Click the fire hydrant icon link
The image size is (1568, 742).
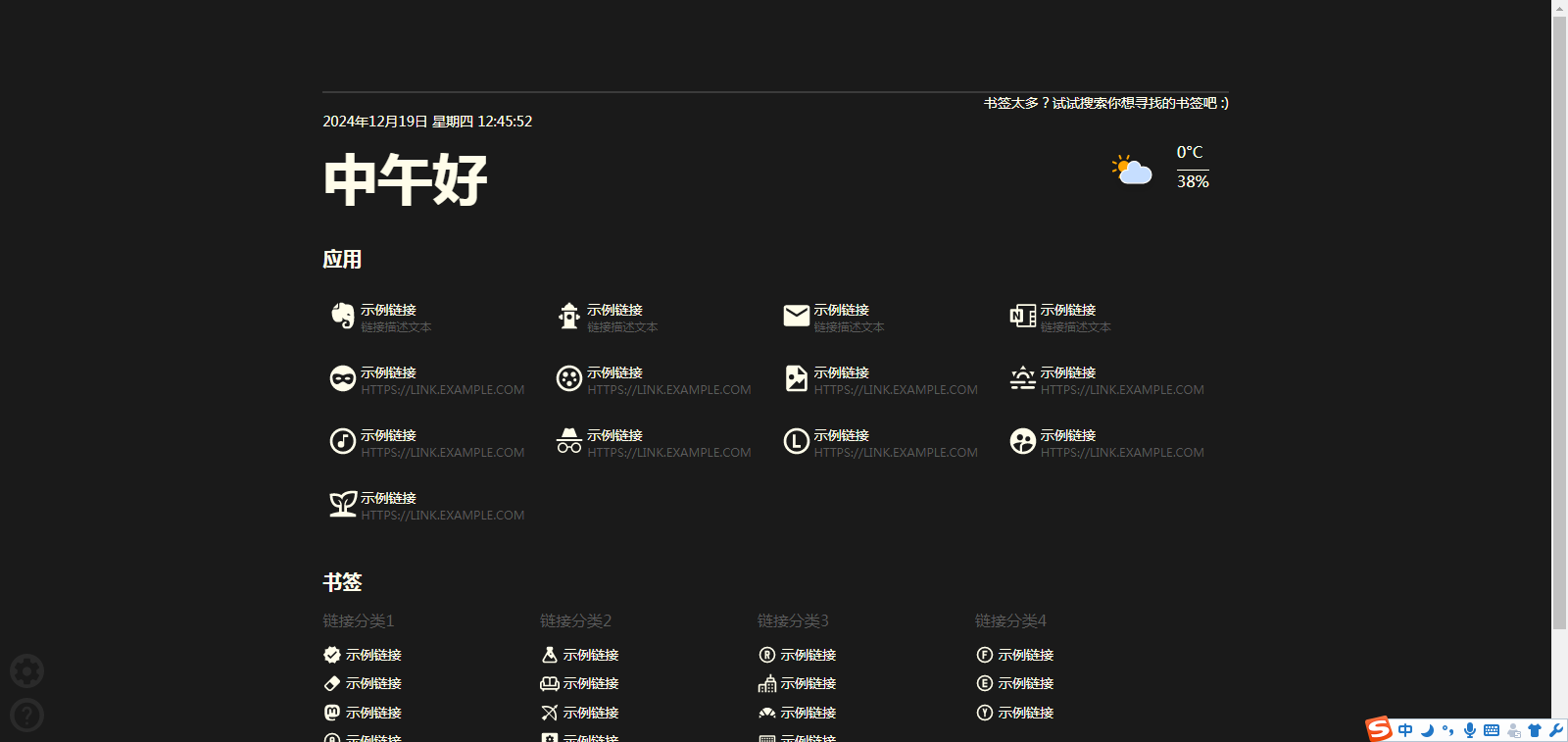coord(569,316)
